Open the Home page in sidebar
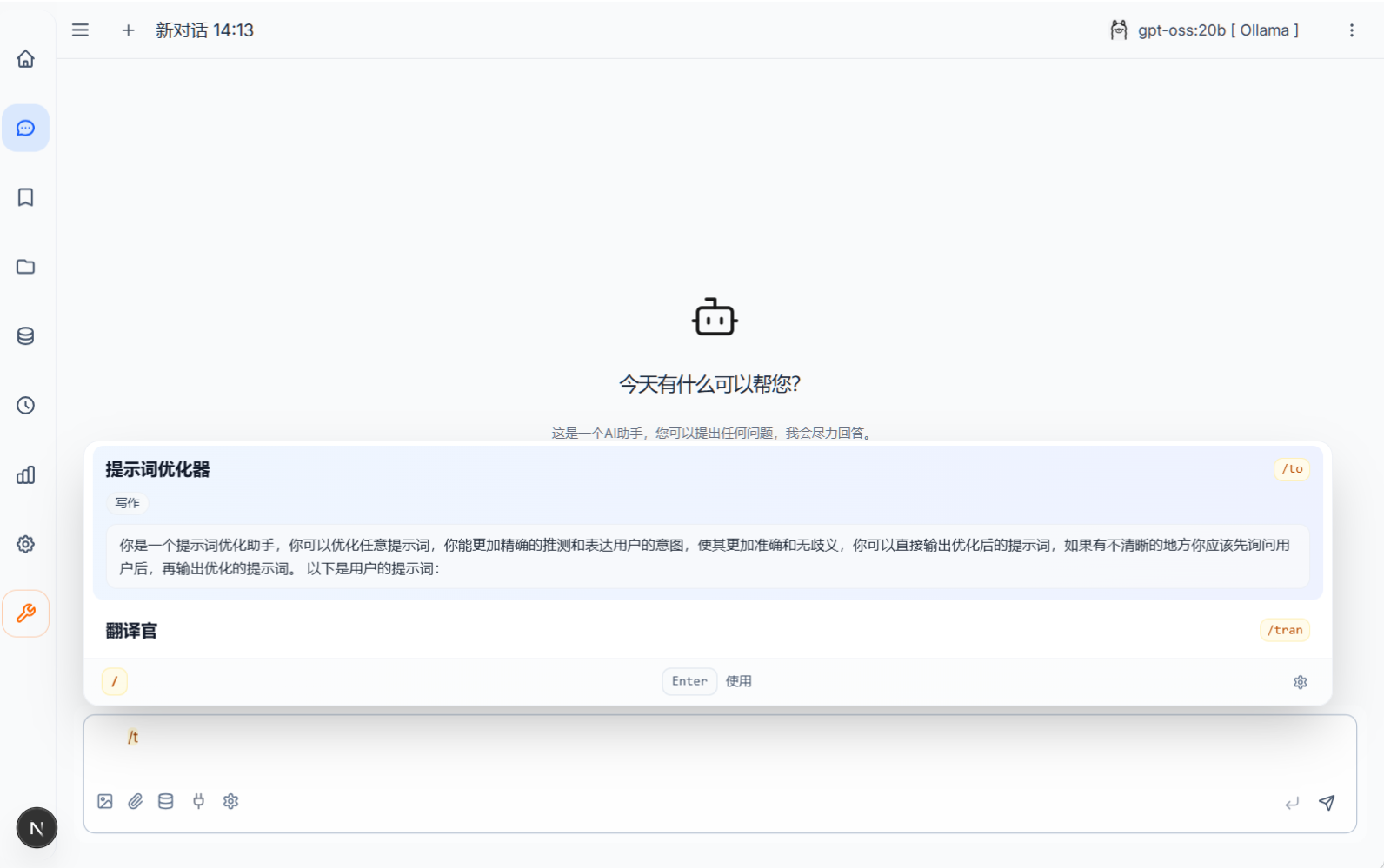 (x=26, y=59)
